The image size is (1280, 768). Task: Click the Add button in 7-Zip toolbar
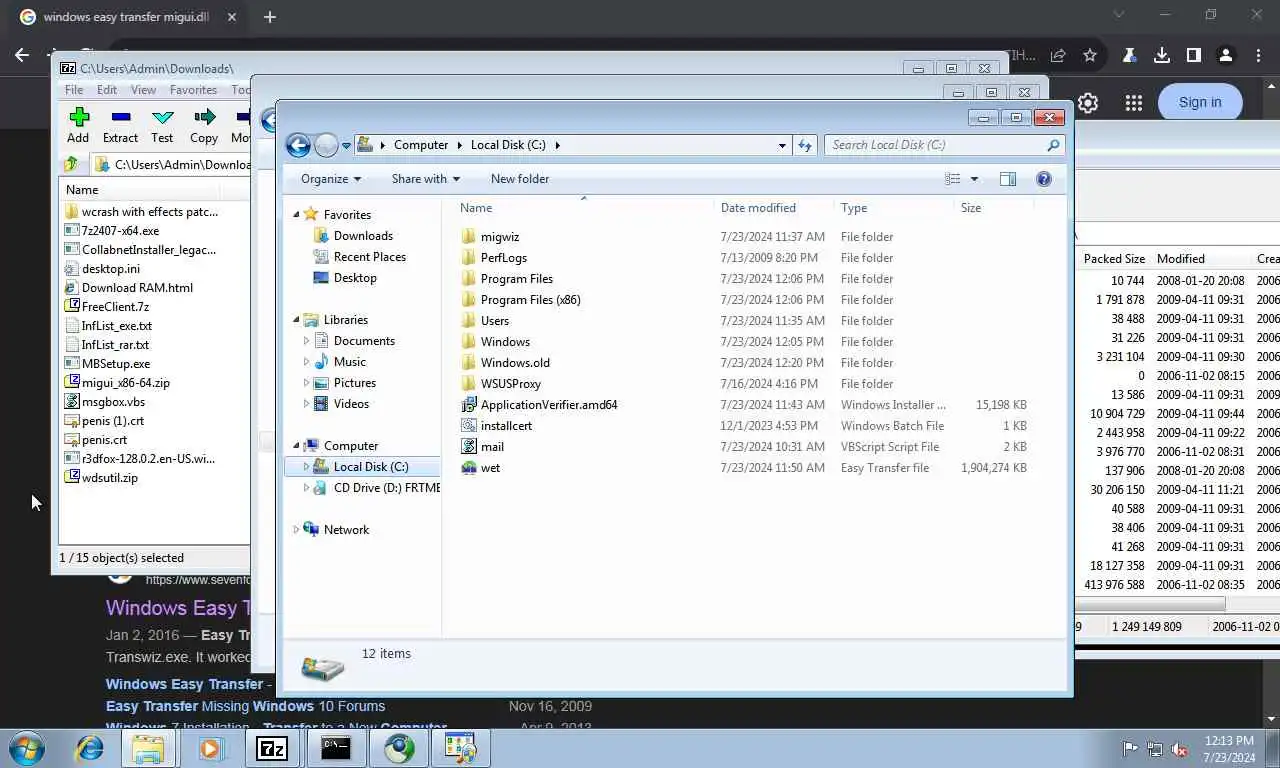pyautogui.click(x=78, y=126)
